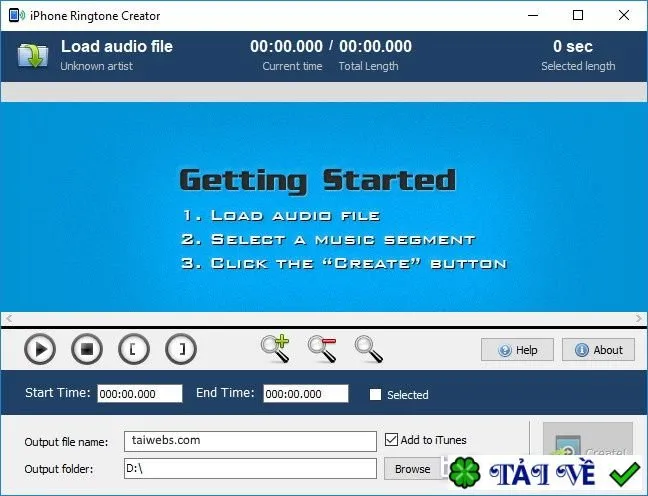Minimize the iPhone Ringtone Creator window
Image resolution: width=648 pixels, height=496 pixels.
pyautogui.click(x=533, y=15)
